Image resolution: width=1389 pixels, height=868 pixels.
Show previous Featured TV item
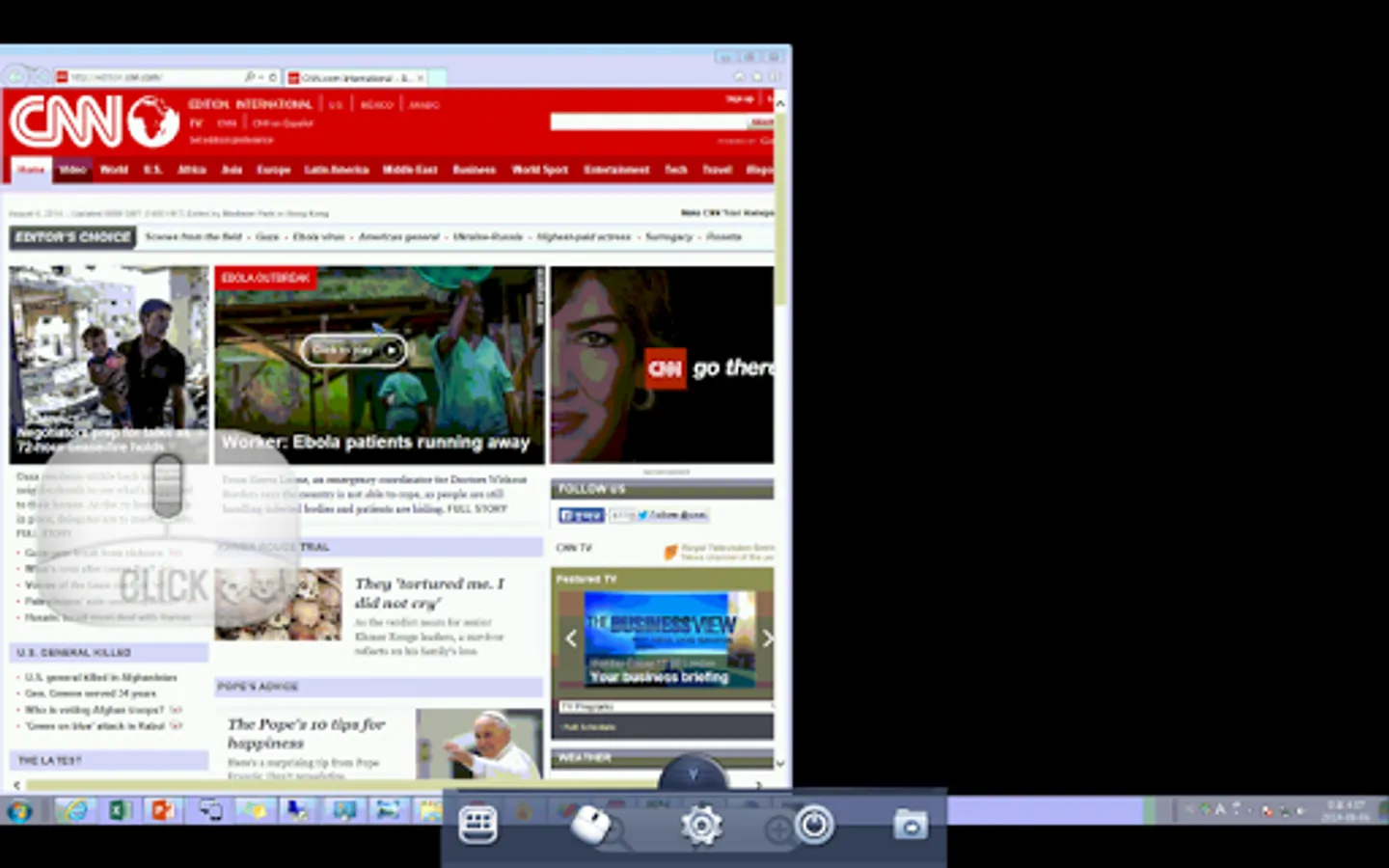coord(571,637)
